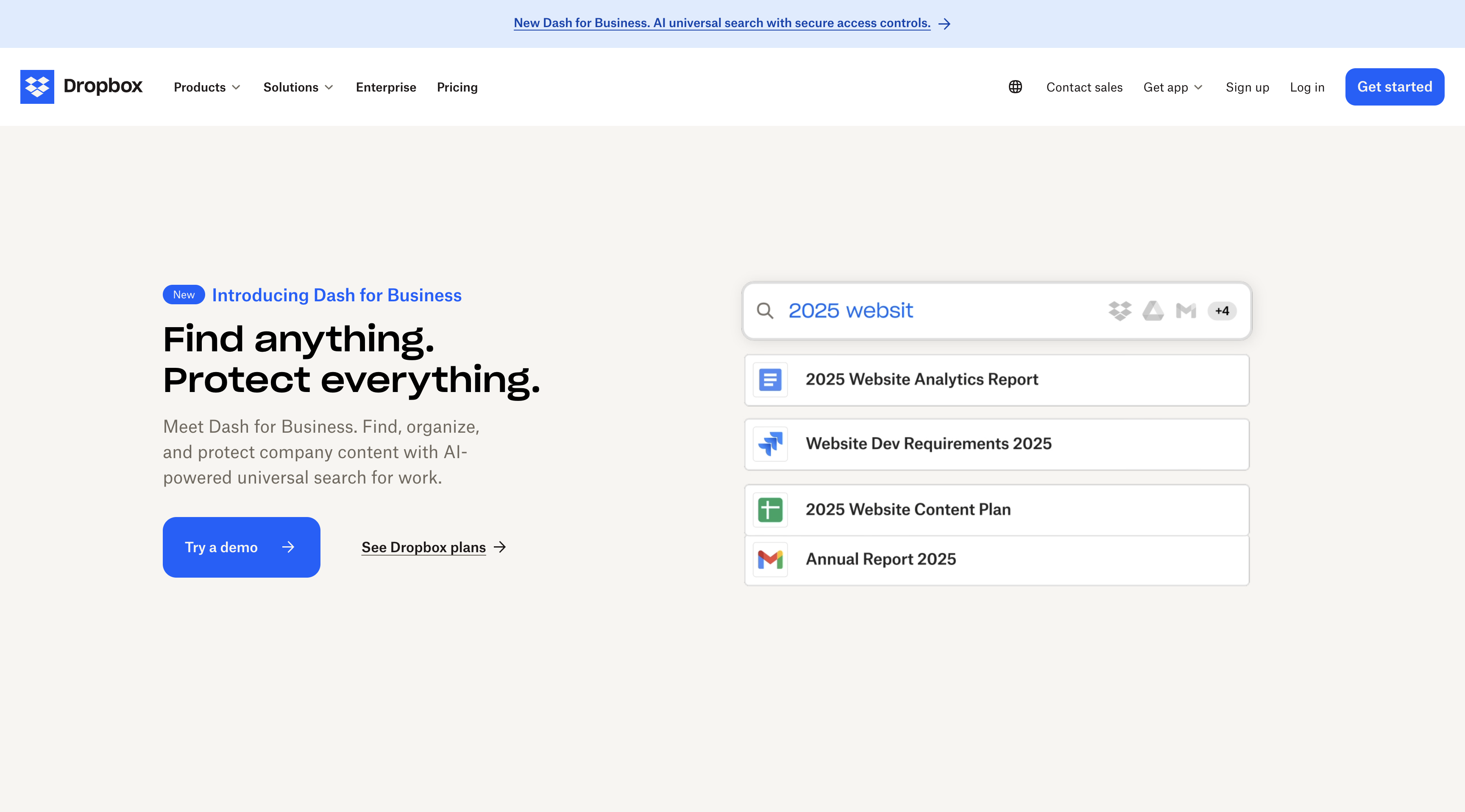
Task: Click the Google Sheets icon for Content Plan
Action: click(770, 510)
